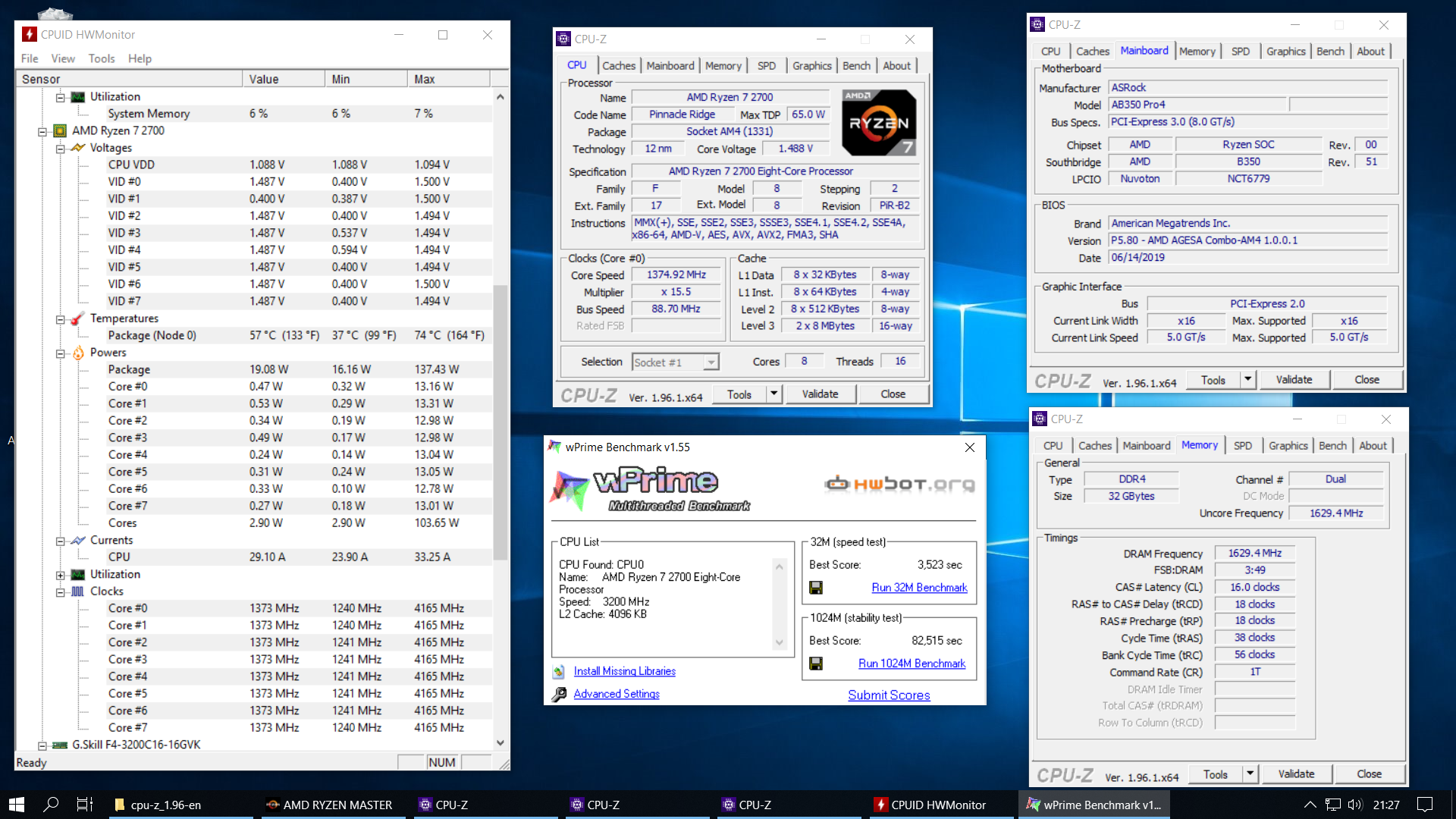Viewport: 1456px width, 819px height.
Task: Click the HWBOT.org logo in wPrime
Action: [x=900, y=484]
